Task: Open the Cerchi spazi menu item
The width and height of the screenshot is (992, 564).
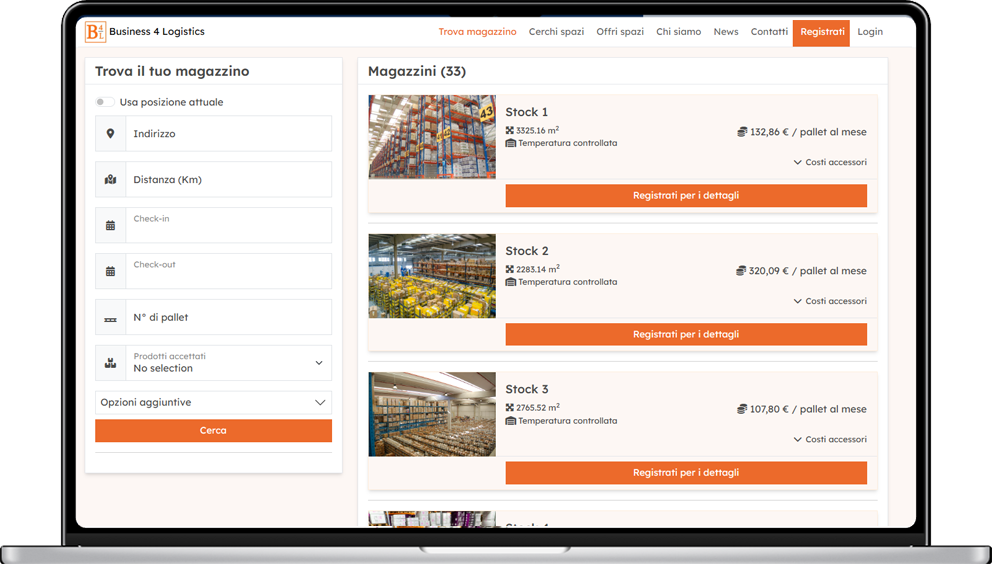Action: click(x=556, y=32)
